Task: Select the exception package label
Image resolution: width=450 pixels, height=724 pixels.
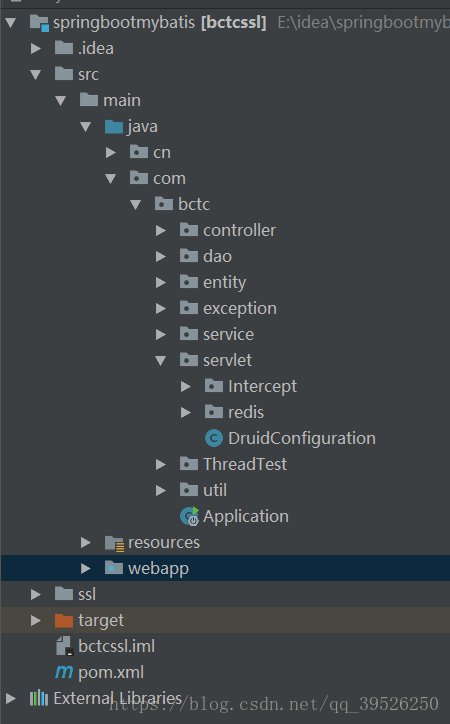Action: tap(240, 308)
